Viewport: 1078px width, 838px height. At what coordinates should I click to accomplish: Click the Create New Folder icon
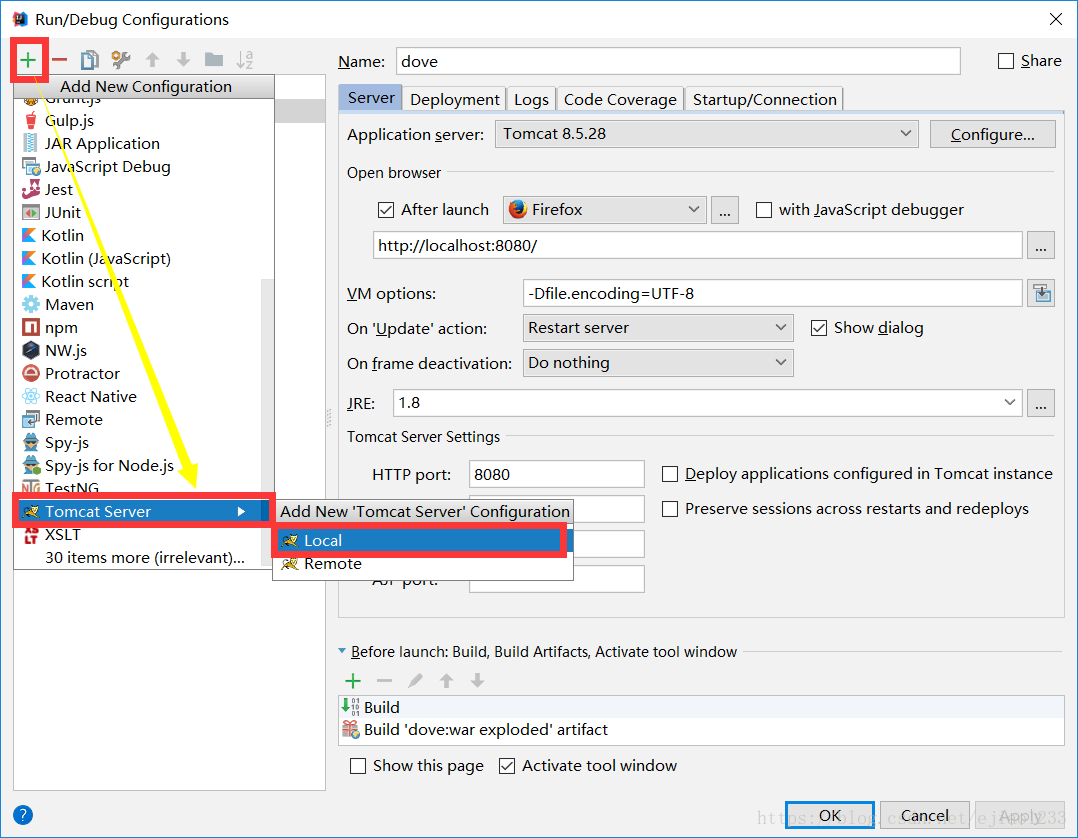tap(214, 60)
